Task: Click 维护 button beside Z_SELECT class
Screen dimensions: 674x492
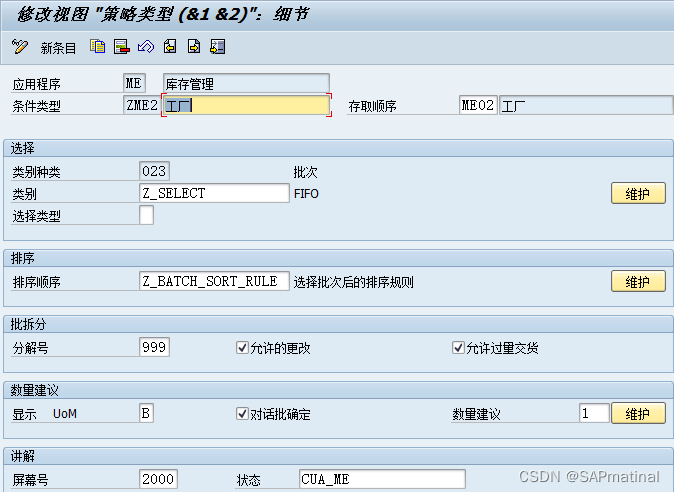Action: click(638, 193)
